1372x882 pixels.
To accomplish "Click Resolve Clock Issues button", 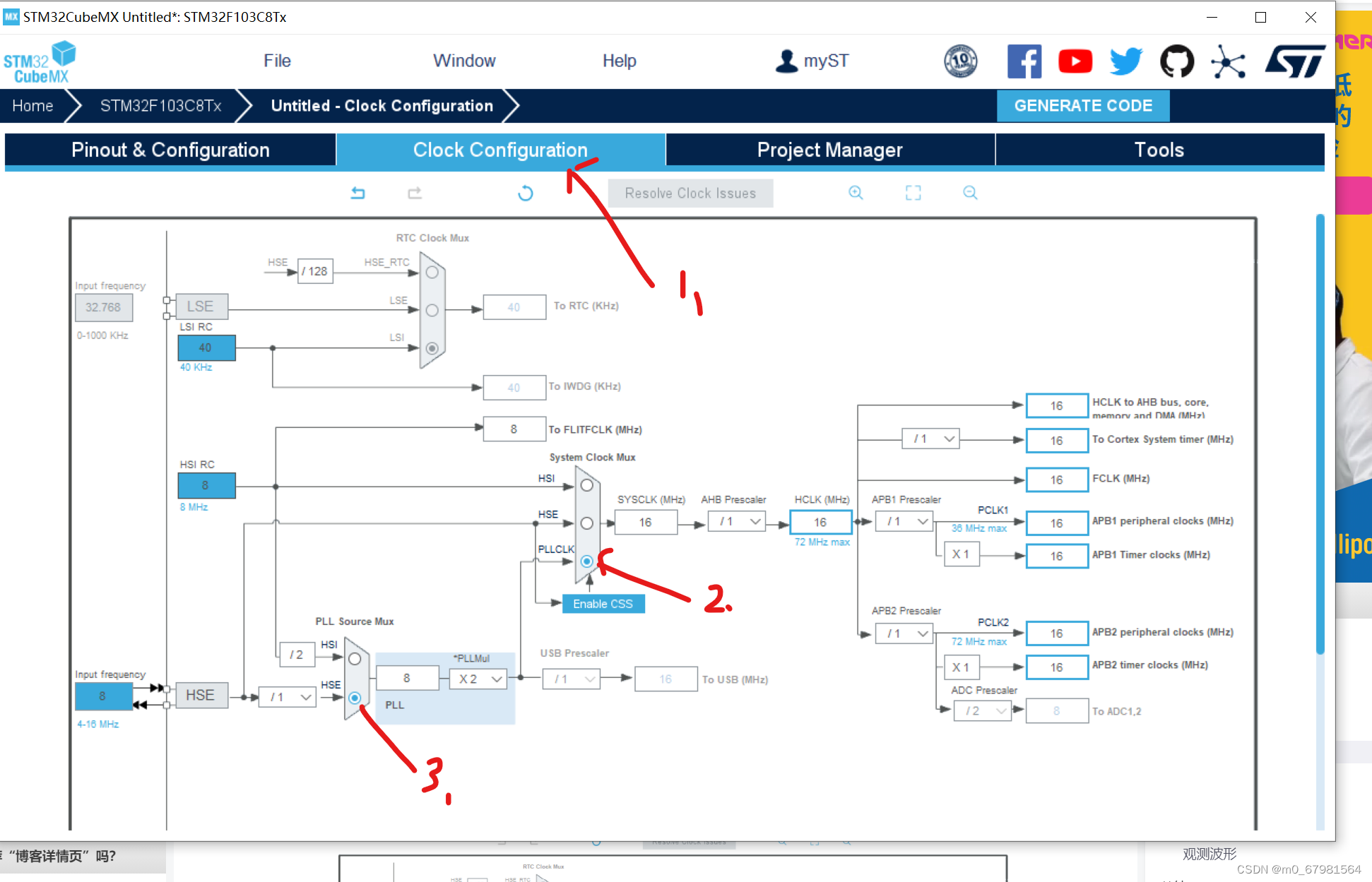I will [690, 193].
